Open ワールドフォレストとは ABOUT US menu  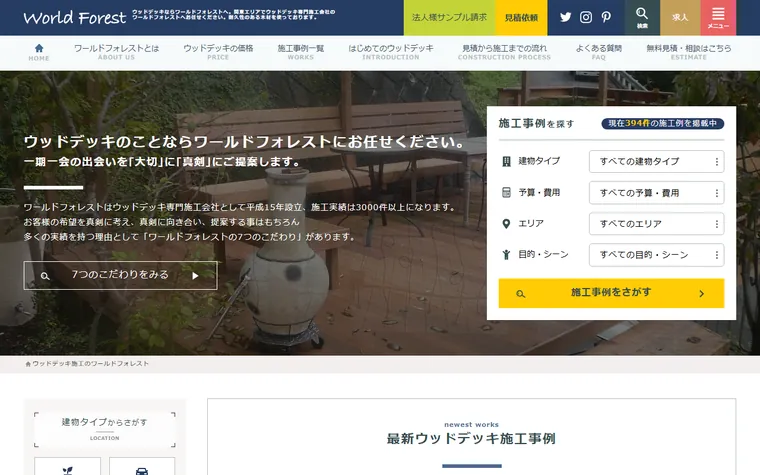pyautogui.click(x=116, y=52)
